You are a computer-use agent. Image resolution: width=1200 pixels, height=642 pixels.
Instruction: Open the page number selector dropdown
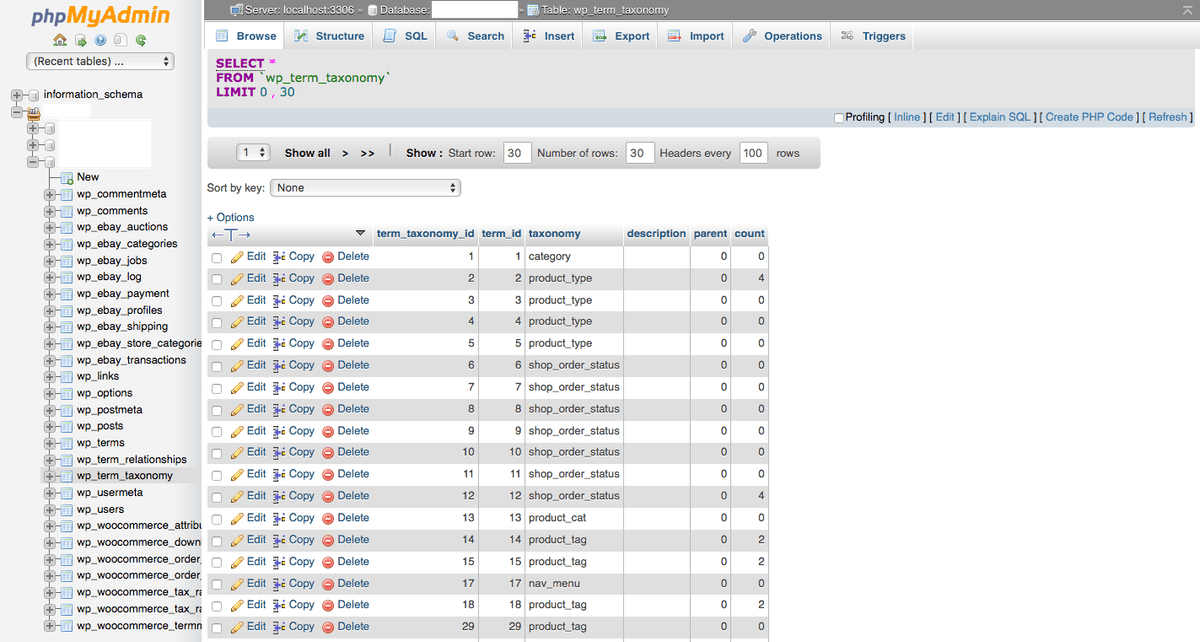[x=254, y=153]
